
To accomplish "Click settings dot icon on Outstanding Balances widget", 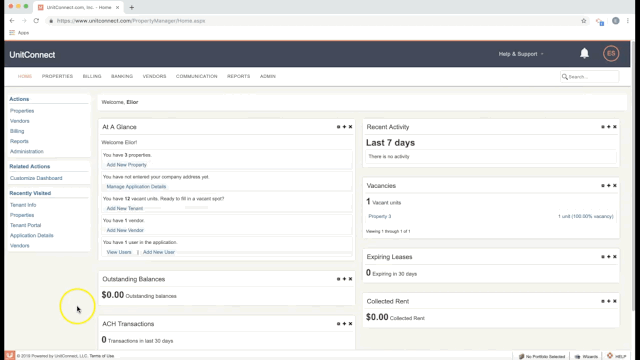I will point(338,279).
